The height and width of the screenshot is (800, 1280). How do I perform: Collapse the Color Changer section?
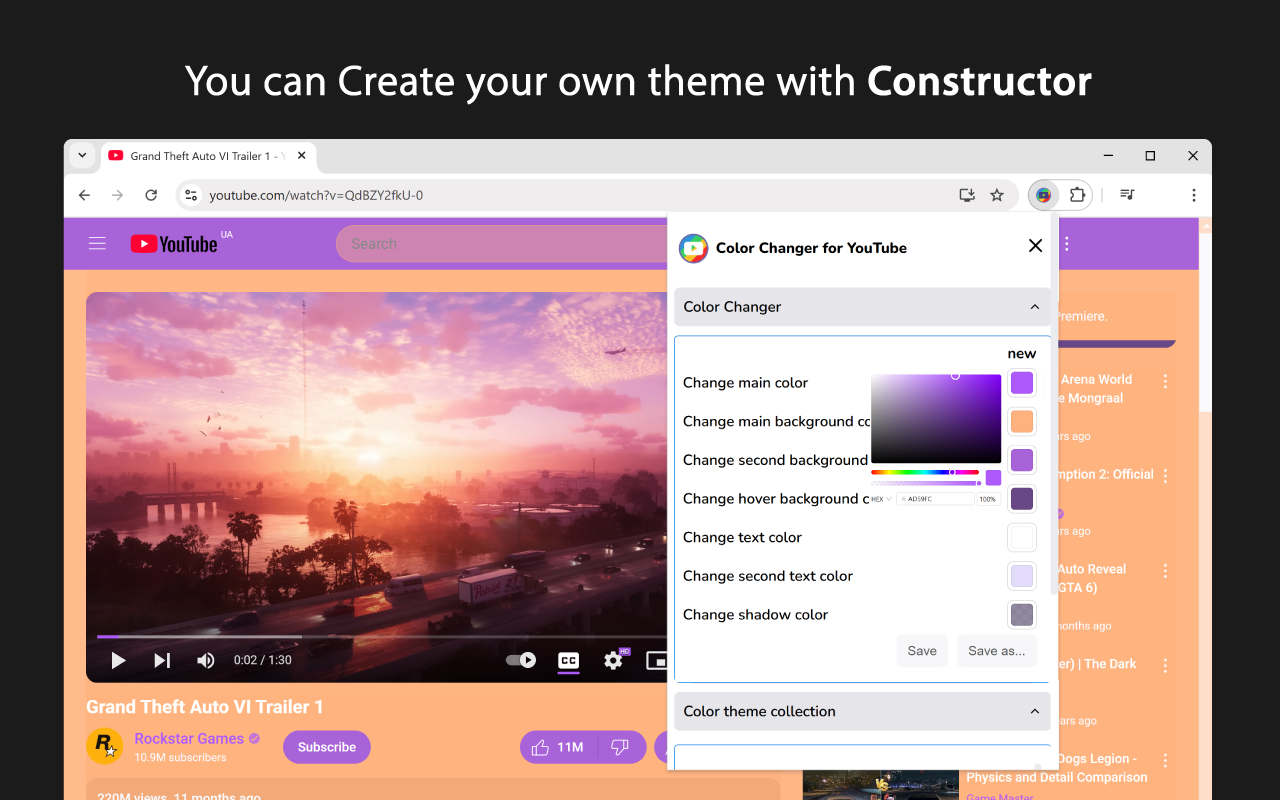[x=1035, y=307]
